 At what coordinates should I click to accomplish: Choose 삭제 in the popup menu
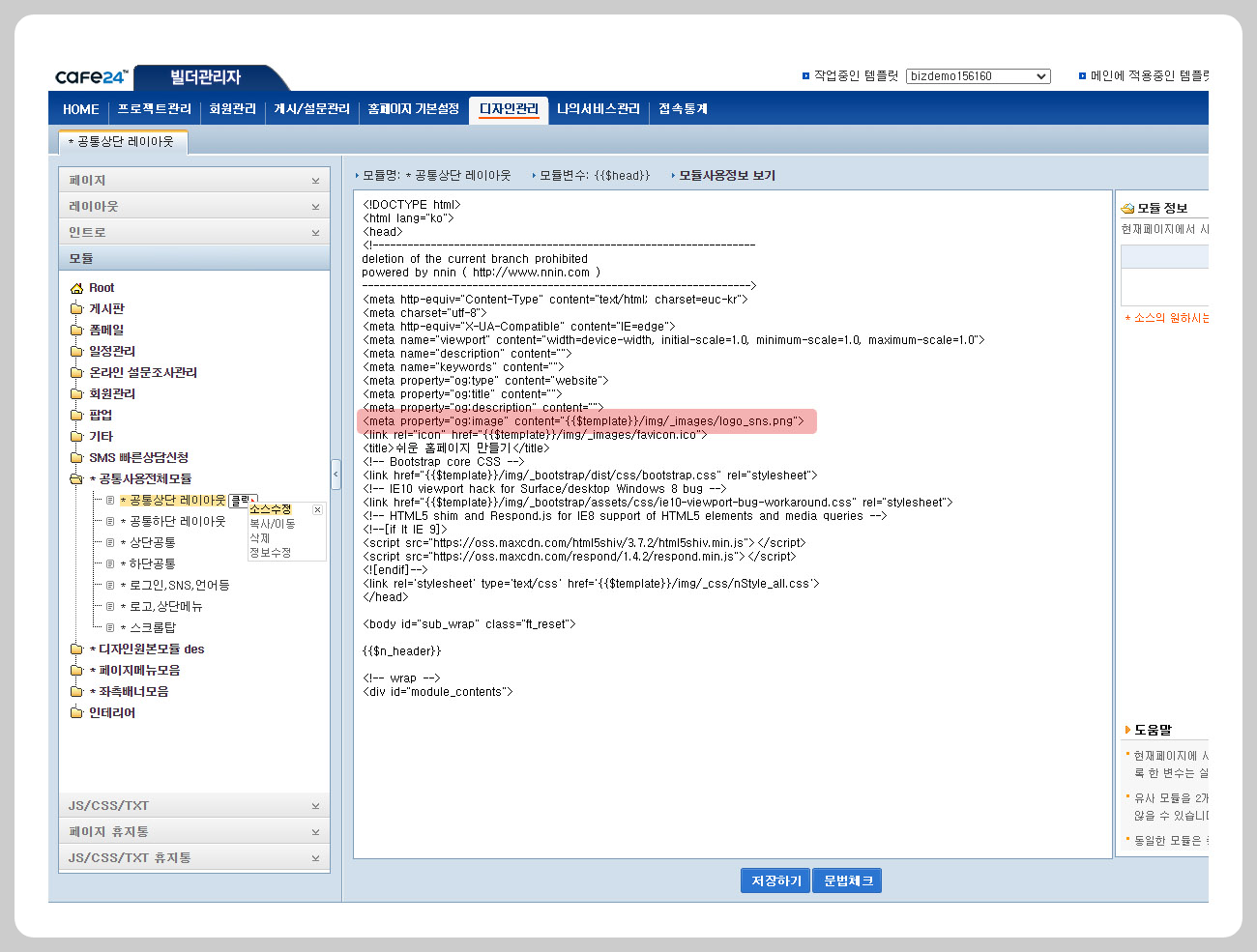click(260, 538)
